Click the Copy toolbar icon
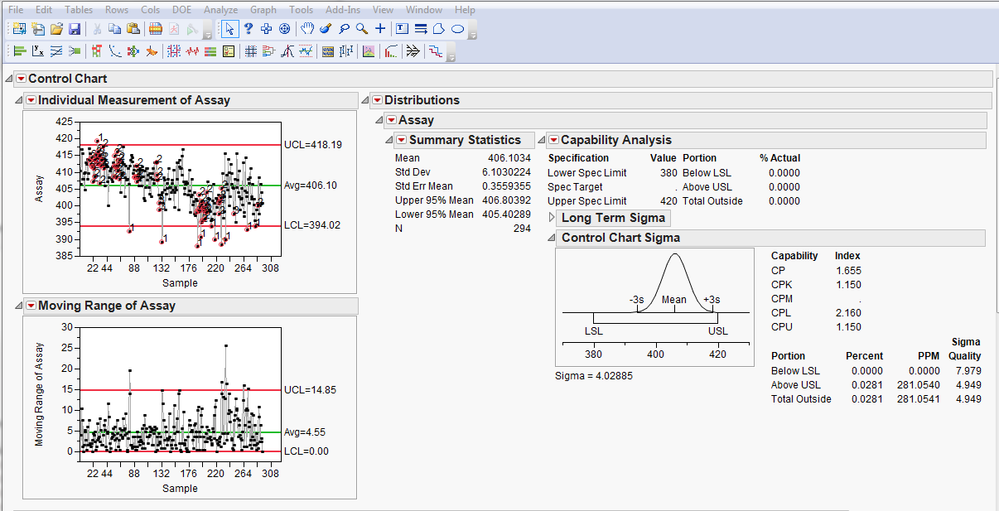 coord(115,29)
